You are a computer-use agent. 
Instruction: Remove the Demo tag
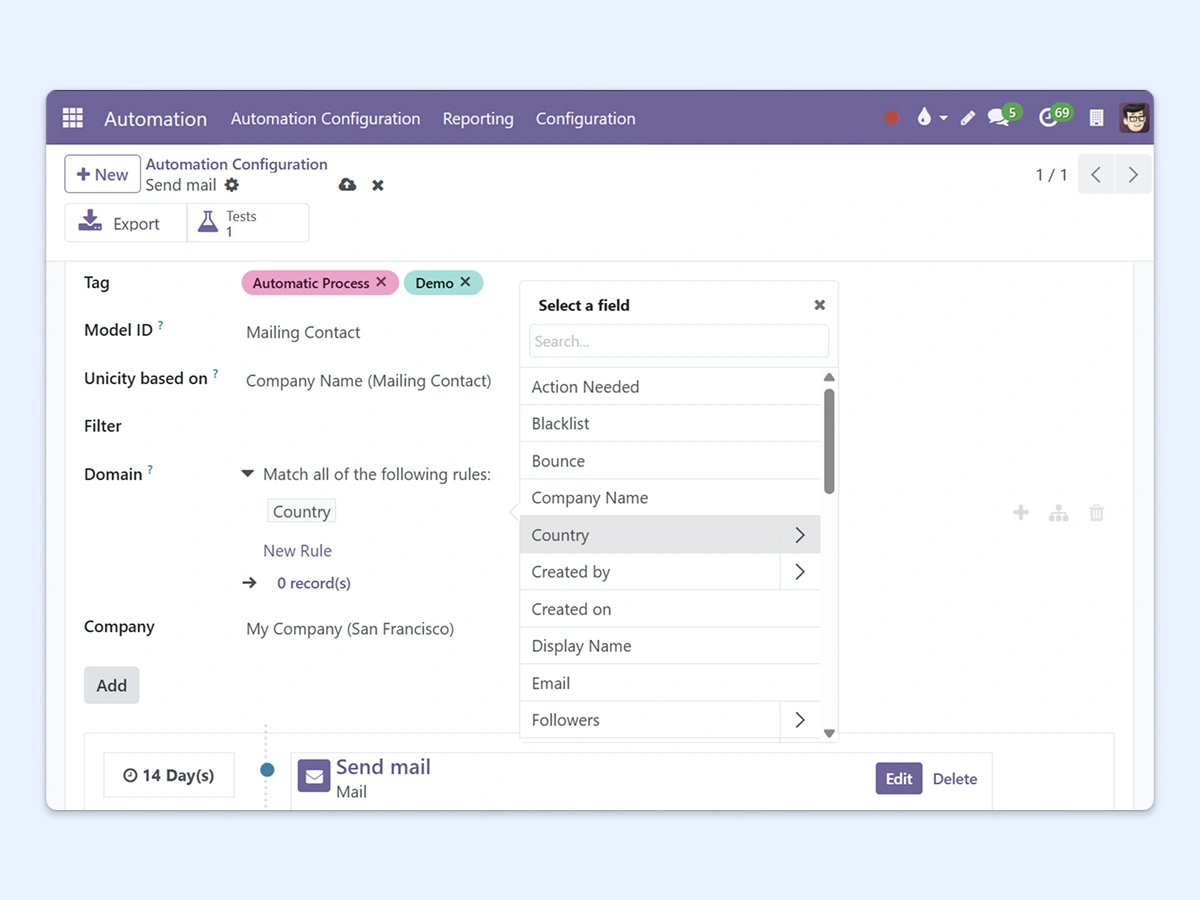[465, 283]
